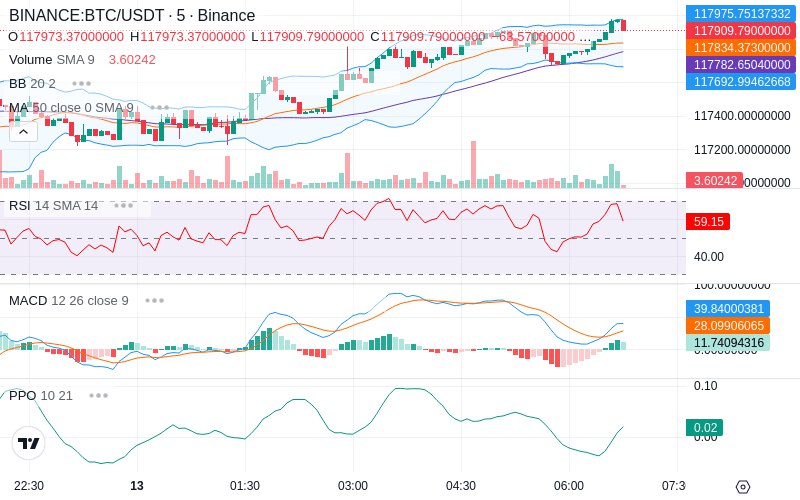
Task: Click the orange 117834.373 MA price tag
Action: [x=741, y=47]
